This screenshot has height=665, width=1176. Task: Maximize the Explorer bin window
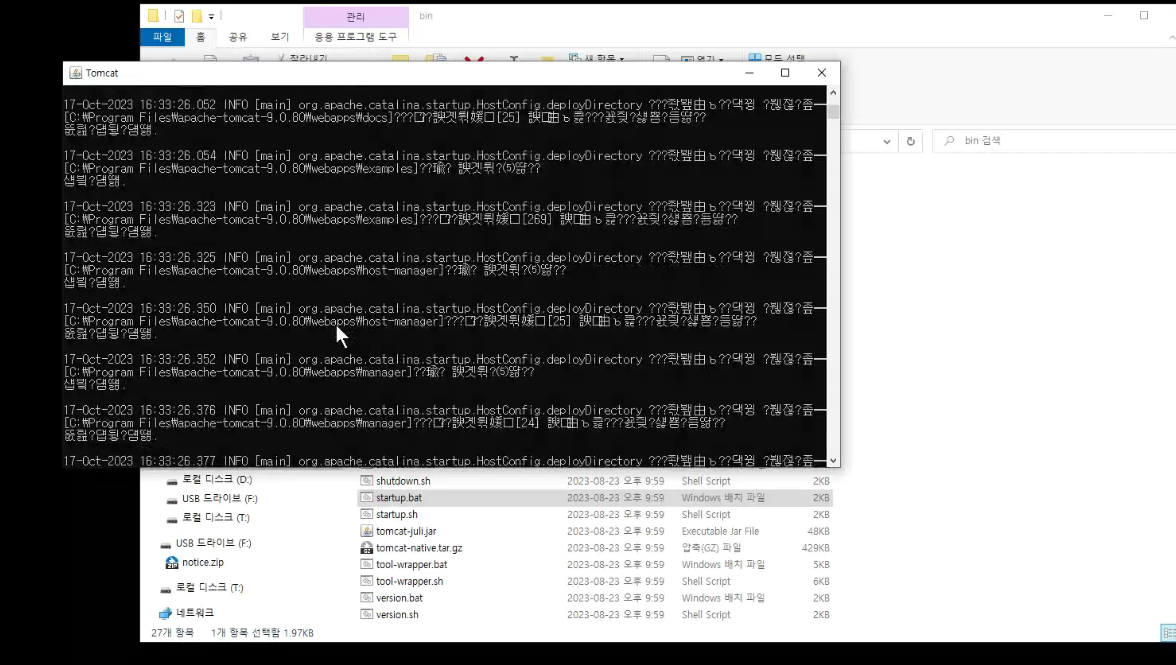(x=1144, y=15)
